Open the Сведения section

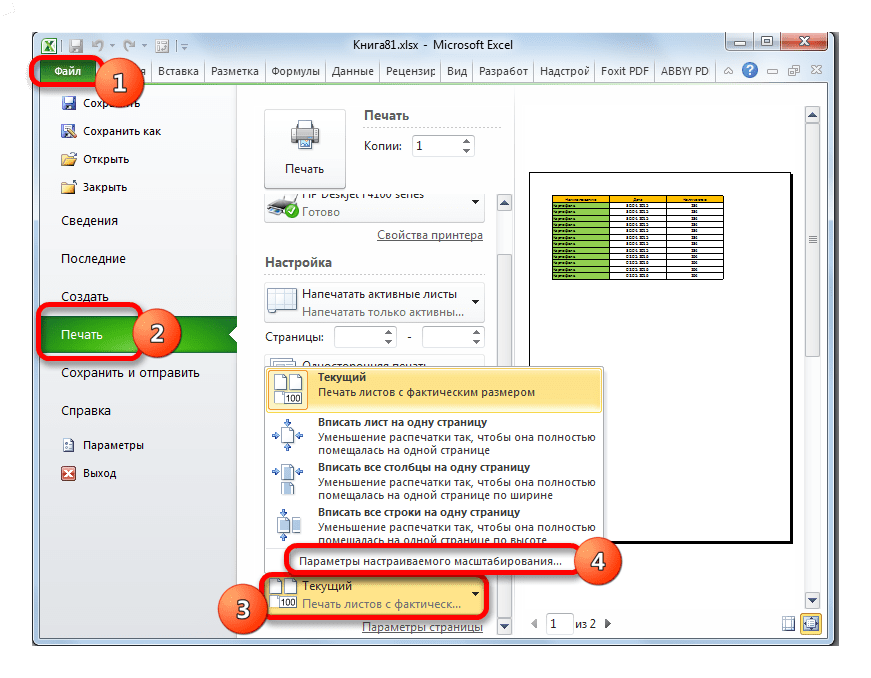(89, 220)
